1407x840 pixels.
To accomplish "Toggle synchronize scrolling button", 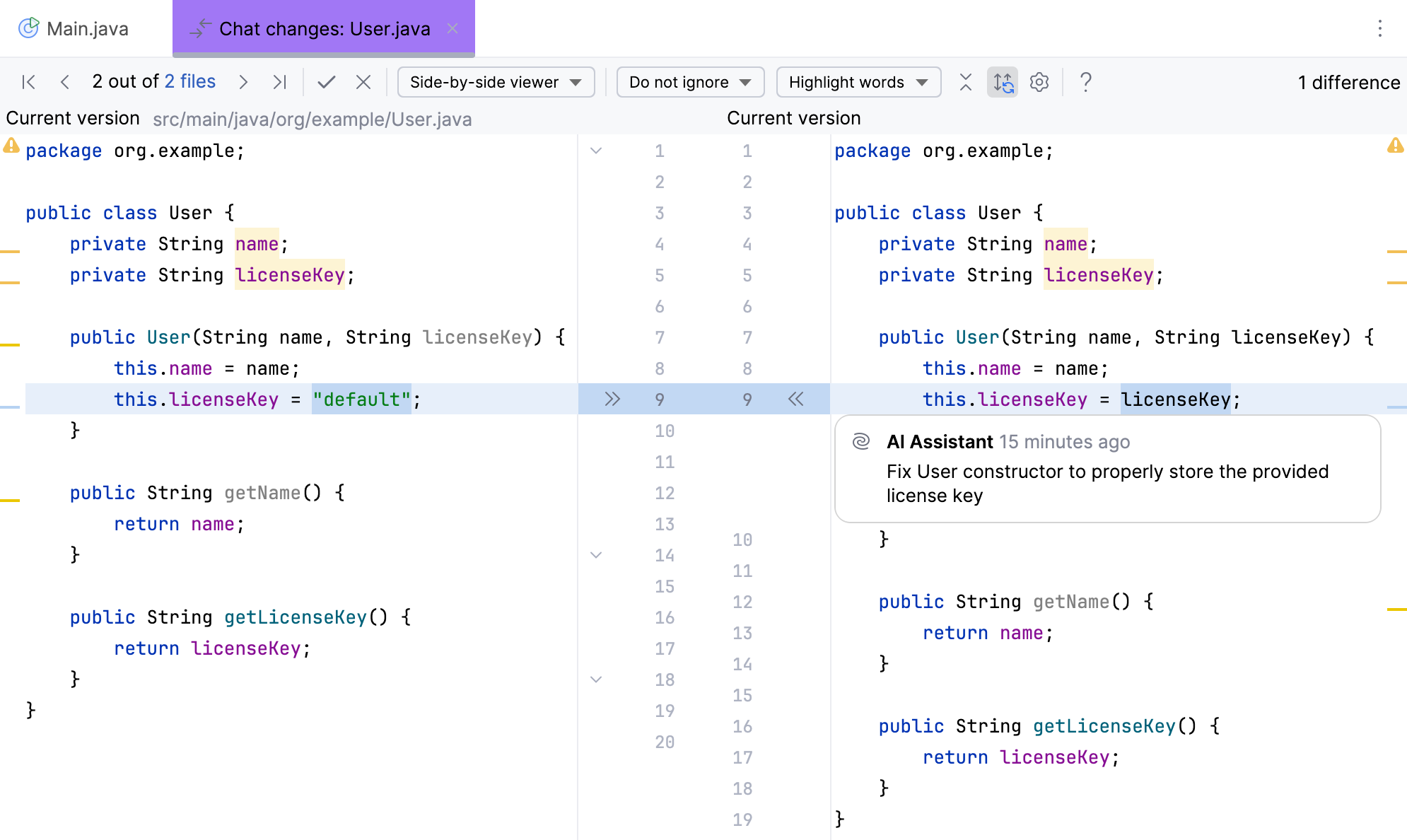I will [x=1003, y=82].
